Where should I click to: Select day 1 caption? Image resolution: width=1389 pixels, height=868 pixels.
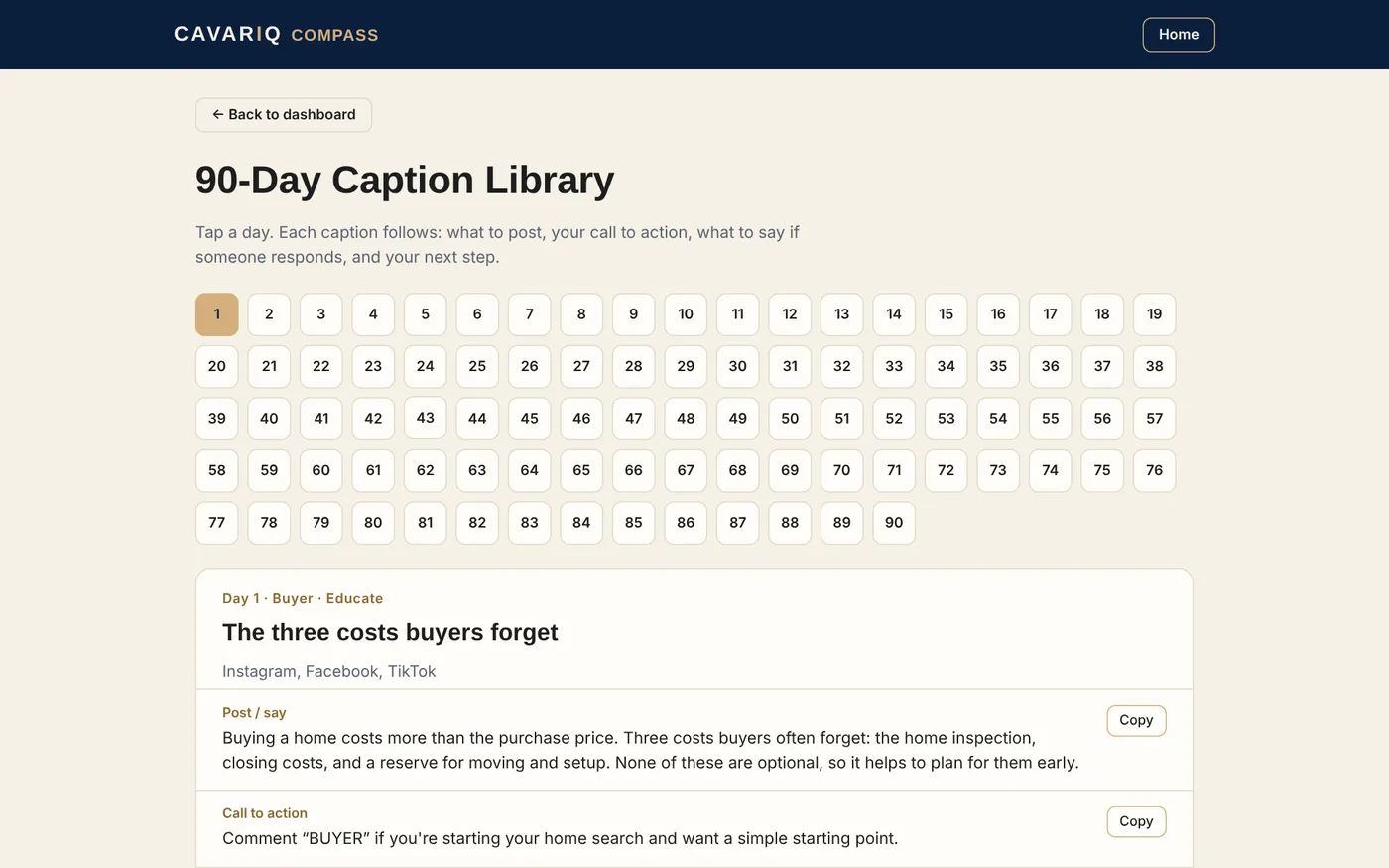[217, 314]
